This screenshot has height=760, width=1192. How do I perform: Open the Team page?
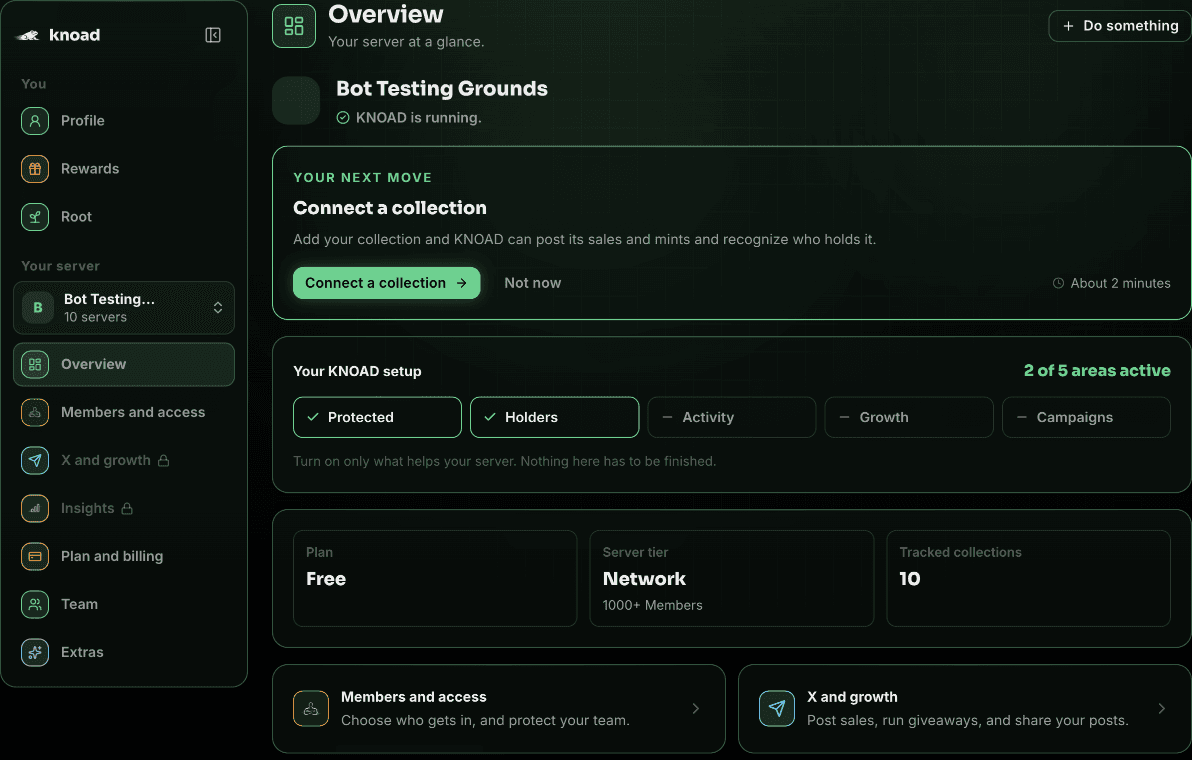pos(124,604)
